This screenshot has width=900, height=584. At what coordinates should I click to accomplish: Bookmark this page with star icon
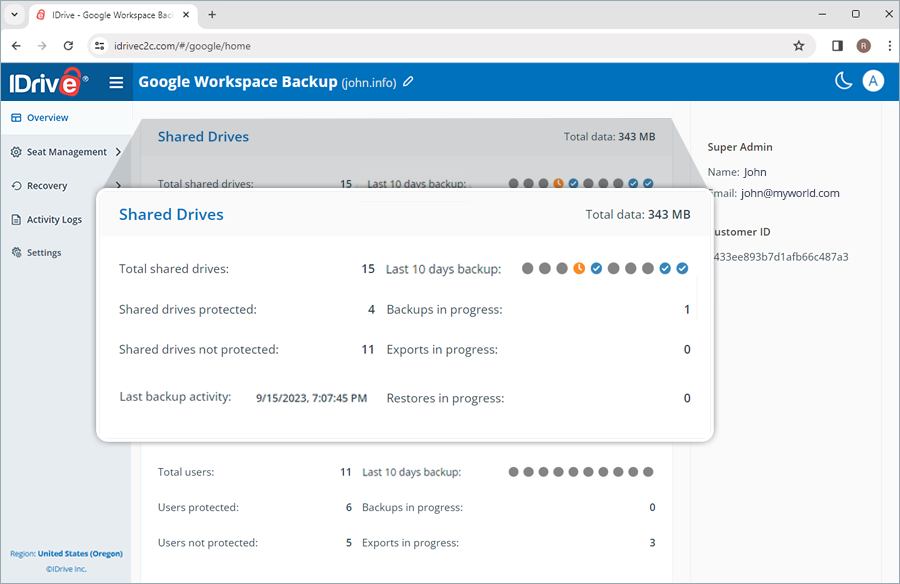click(x=798, y=46)
